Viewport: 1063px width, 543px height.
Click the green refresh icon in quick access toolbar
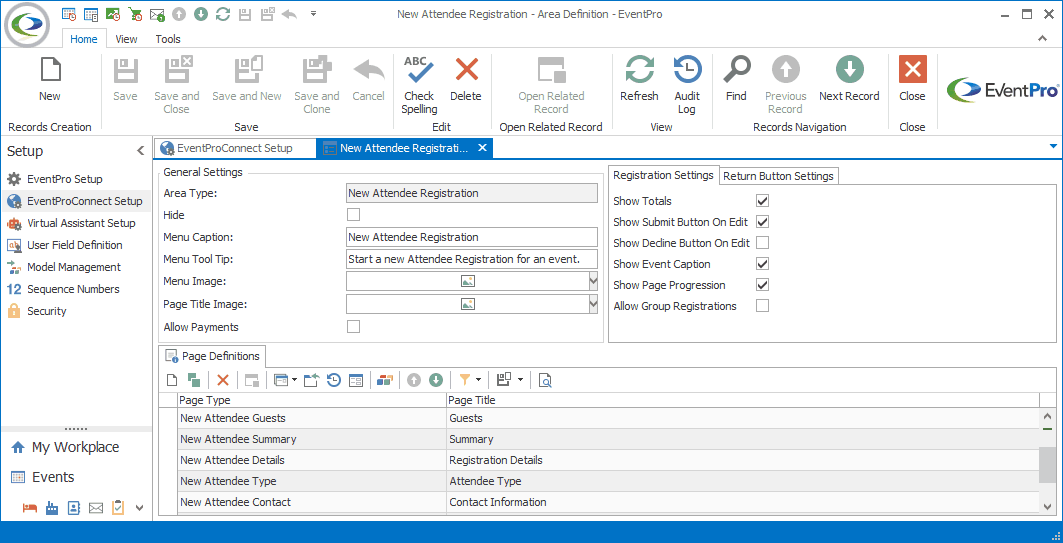[222, 14]
